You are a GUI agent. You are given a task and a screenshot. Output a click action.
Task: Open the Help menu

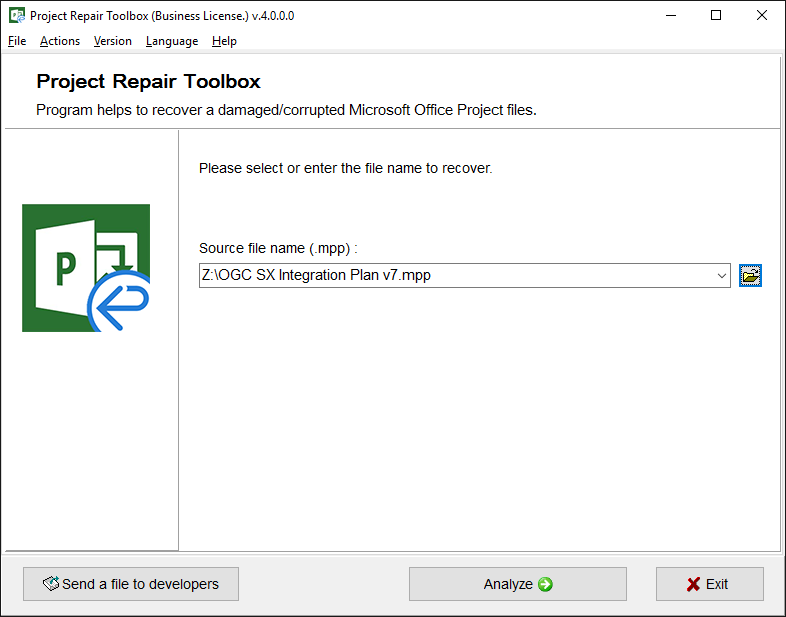tap(224, 41)
